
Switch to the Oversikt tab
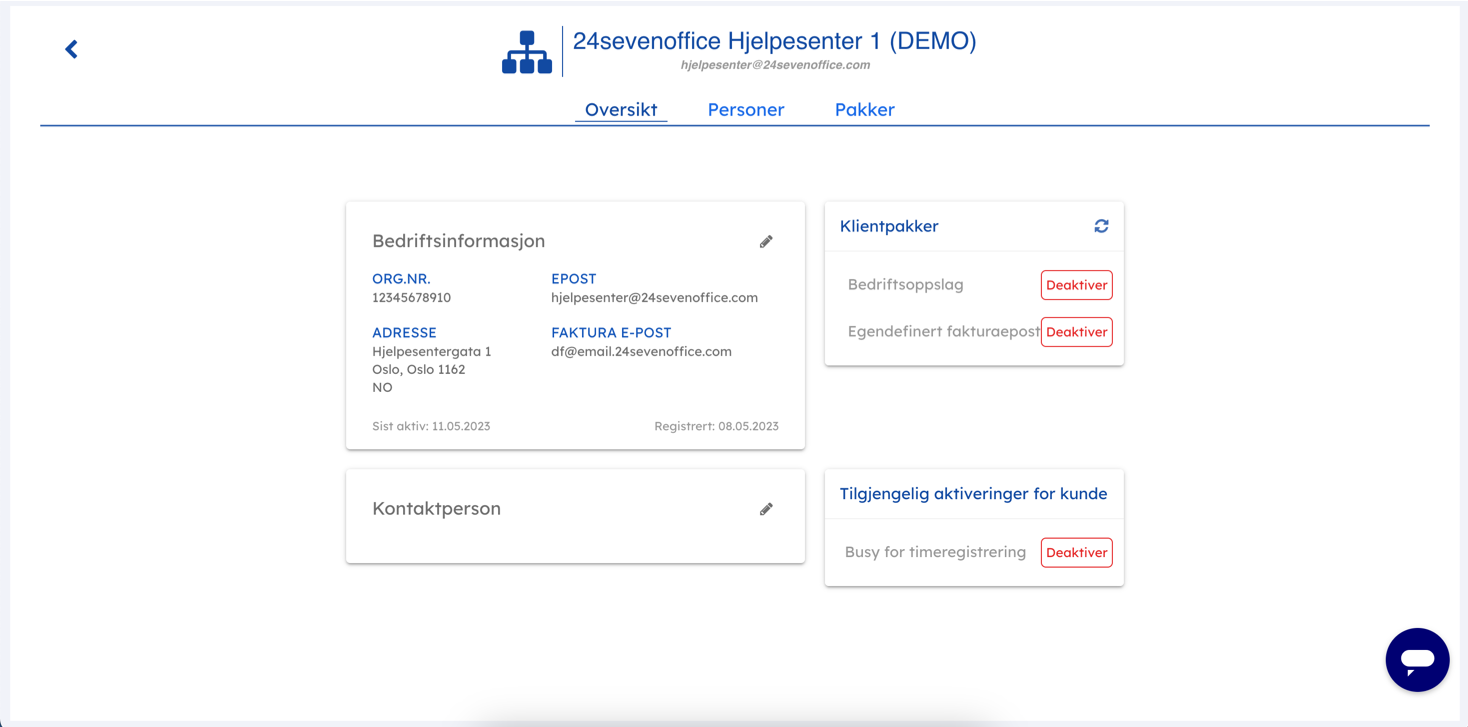pos(621,110)
